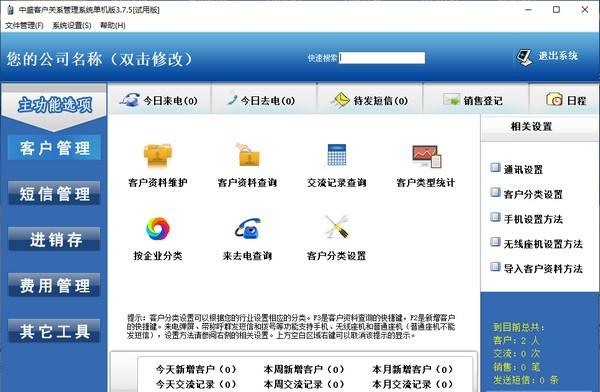Click the 发送短信: 0 条 statistic
Image resolution: width=600 pixels, height=392 pixels.
click(526, 380)
